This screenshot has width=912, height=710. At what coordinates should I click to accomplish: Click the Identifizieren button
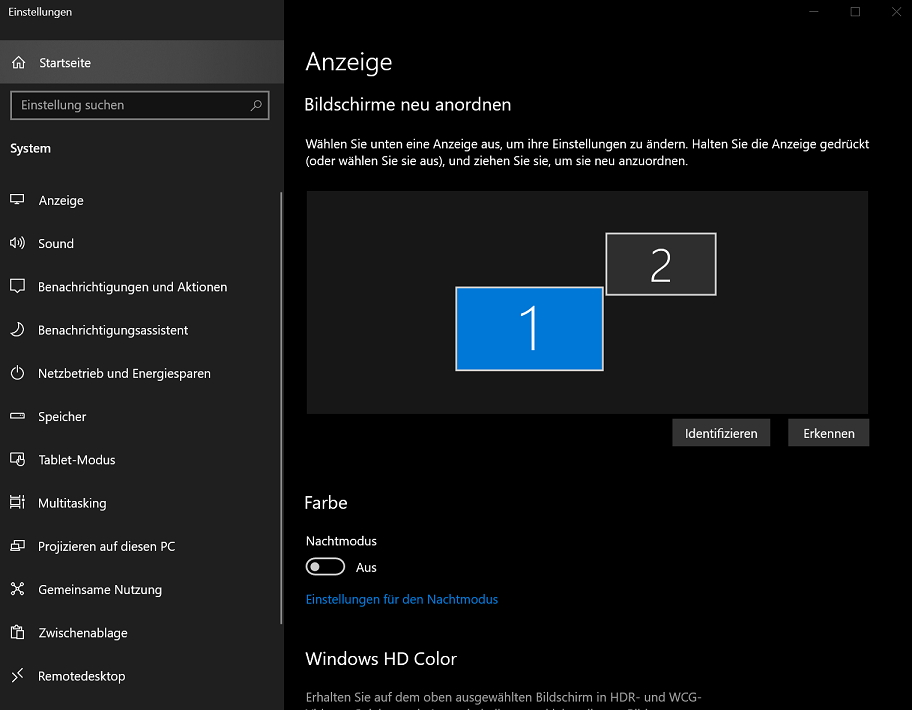[721, 433]
